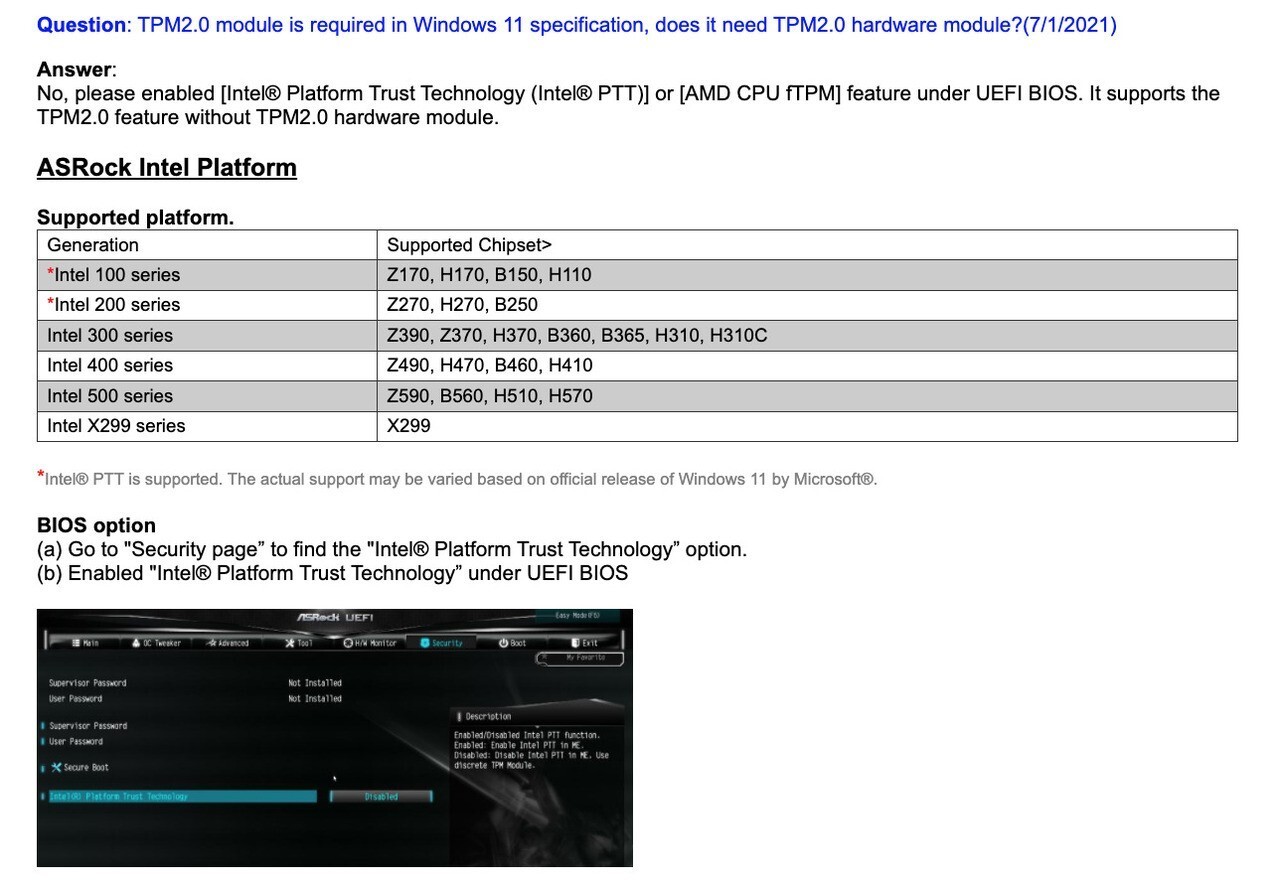
Task: Open the Disabled dropdown for Intel PTT
Action: 381,797
